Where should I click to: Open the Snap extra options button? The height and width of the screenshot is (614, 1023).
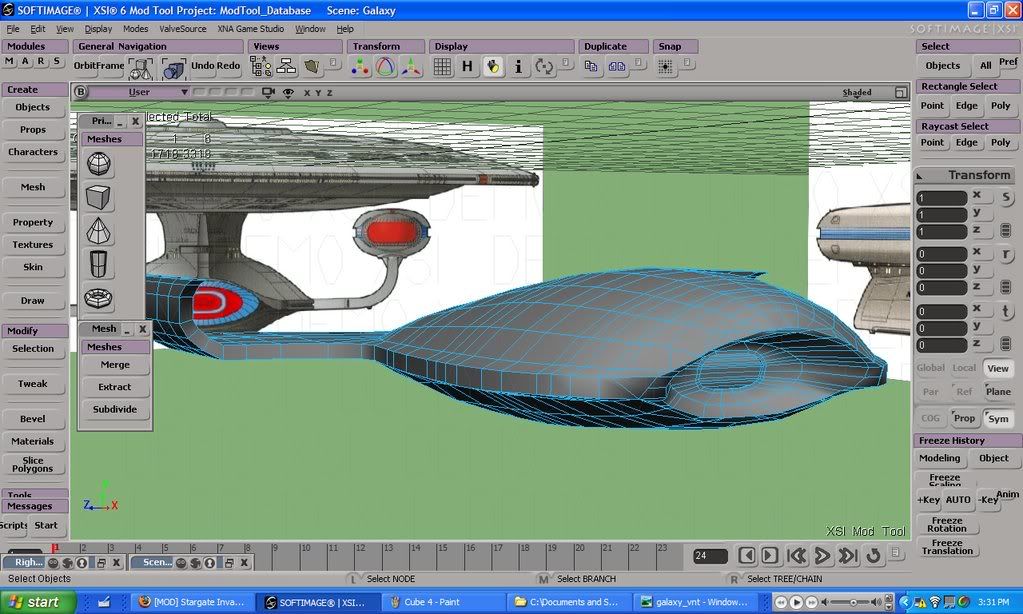688,63
